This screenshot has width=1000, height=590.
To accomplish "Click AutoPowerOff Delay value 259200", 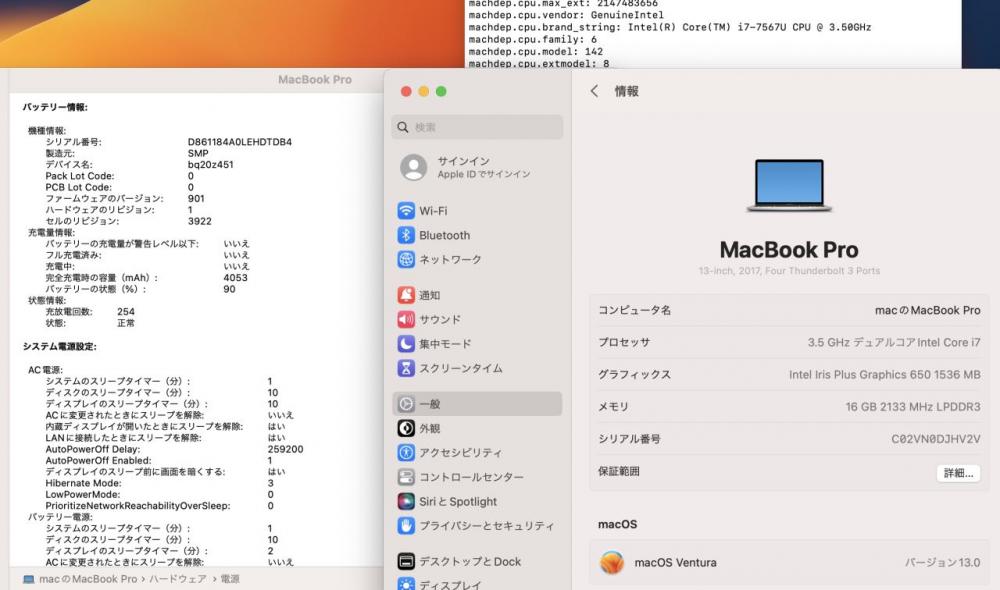I will tap(285, 449).
